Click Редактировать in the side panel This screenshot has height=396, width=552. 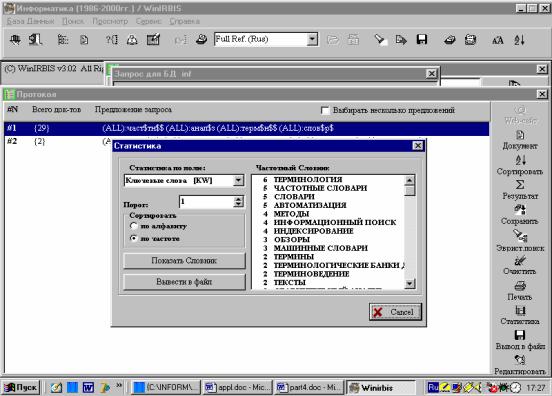520,365
